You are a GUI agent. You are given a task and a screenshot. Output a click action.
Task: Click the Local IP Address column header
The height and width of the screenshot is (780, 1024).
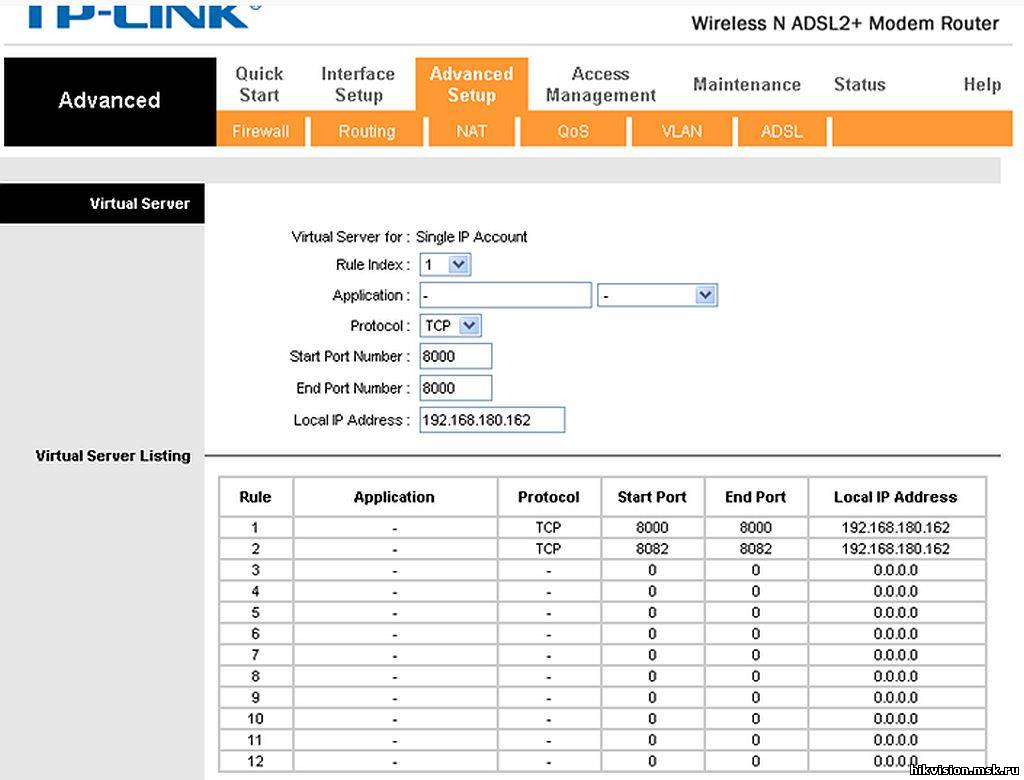click(896, 497)
